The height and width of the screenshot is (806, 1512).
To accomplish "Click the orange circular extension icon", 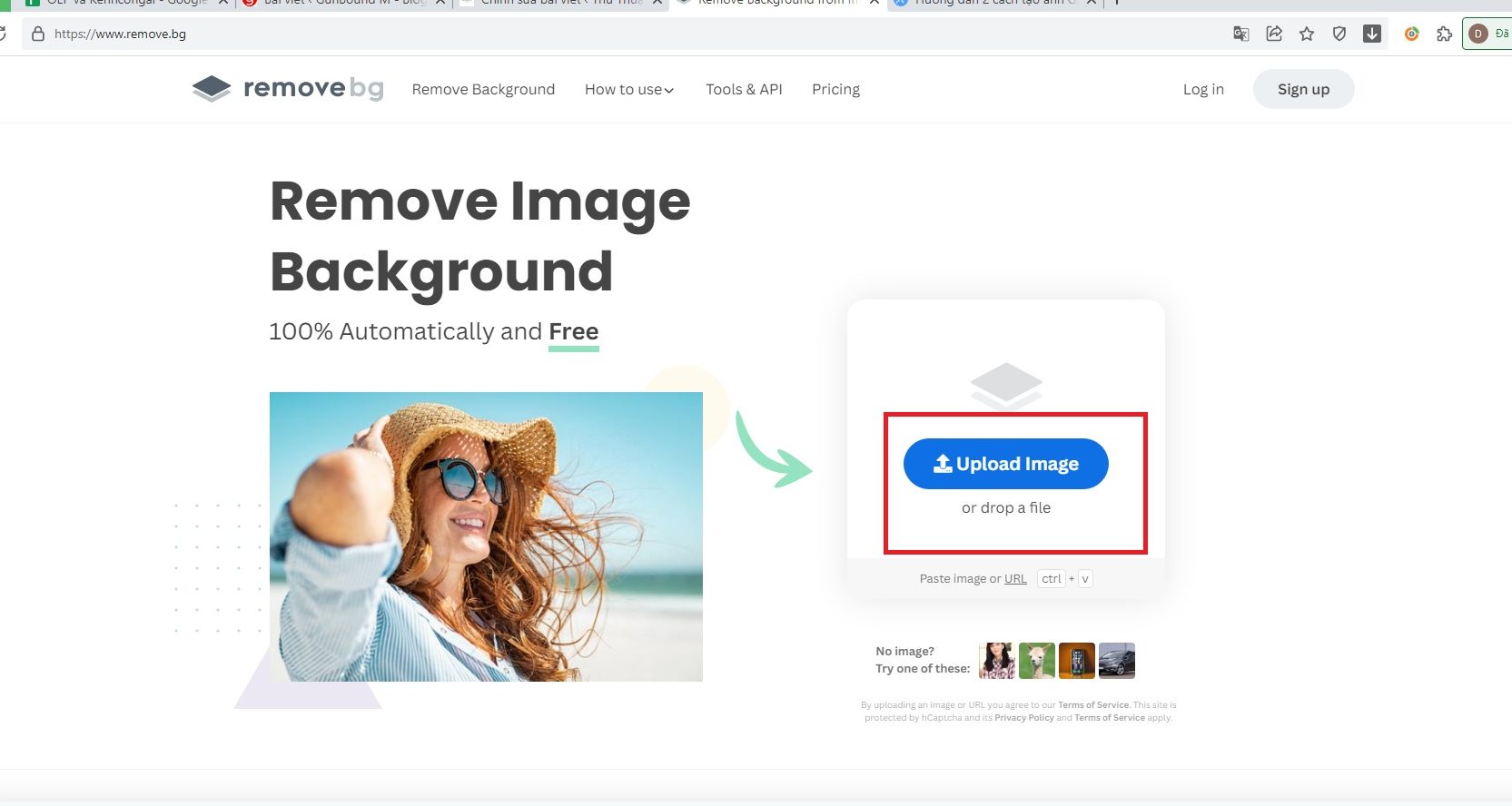I will [x=1412, y=34].
